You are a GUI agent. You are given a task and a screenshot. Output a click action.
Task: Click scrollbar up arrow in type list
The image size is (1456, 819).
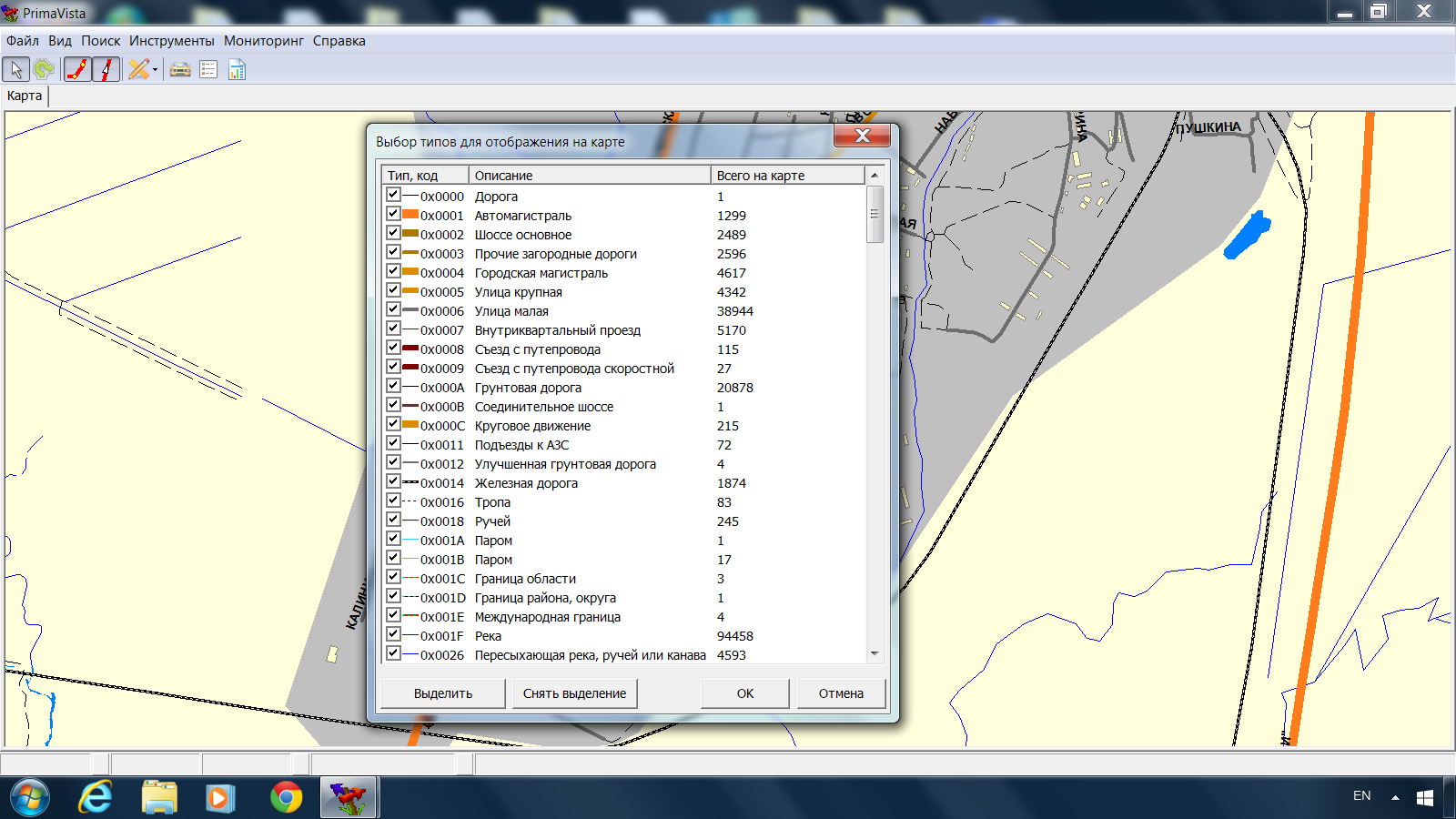(x=875, y=175)
